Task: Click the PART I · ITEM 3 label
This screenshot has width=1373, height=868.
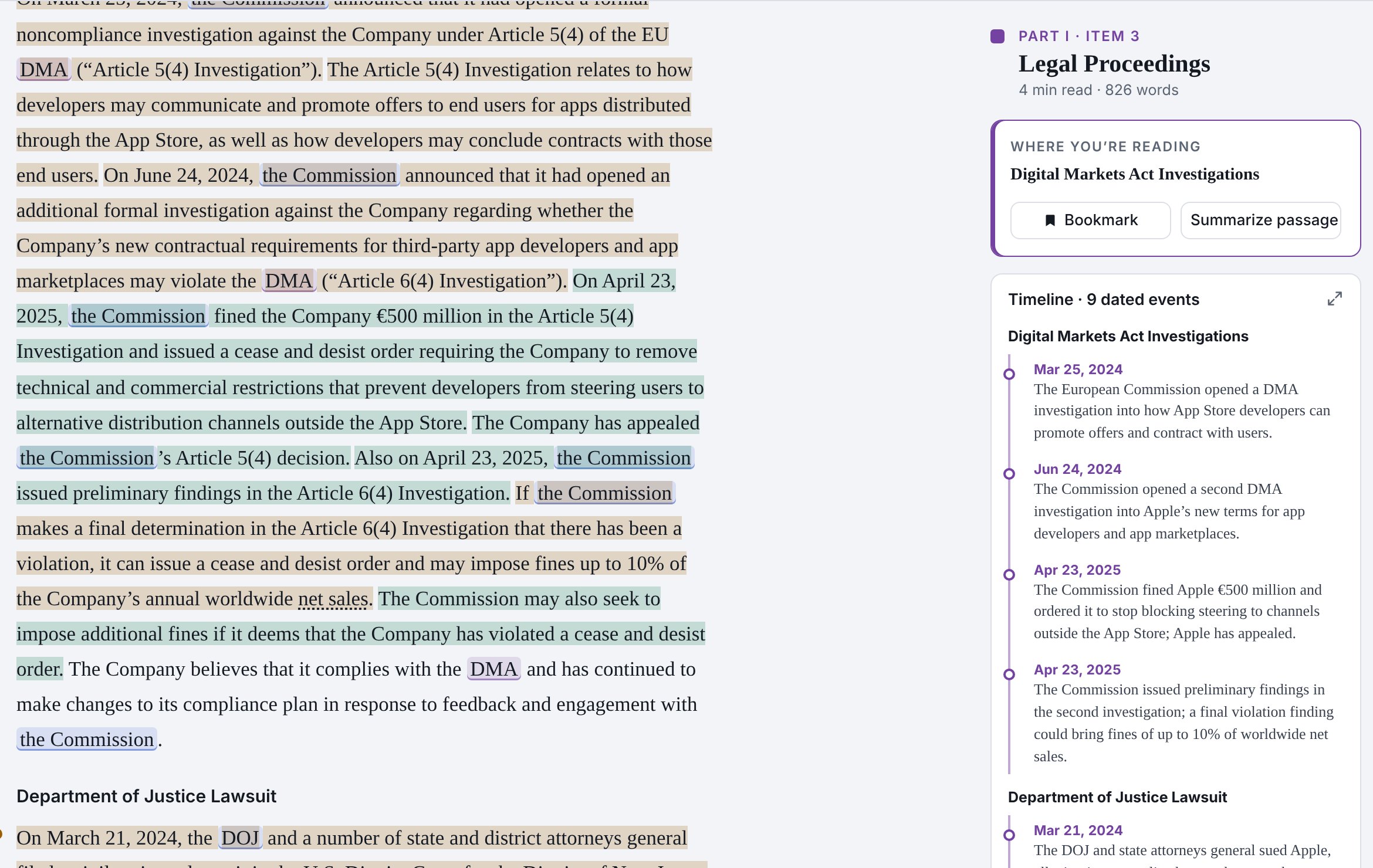Action: 1078,36
